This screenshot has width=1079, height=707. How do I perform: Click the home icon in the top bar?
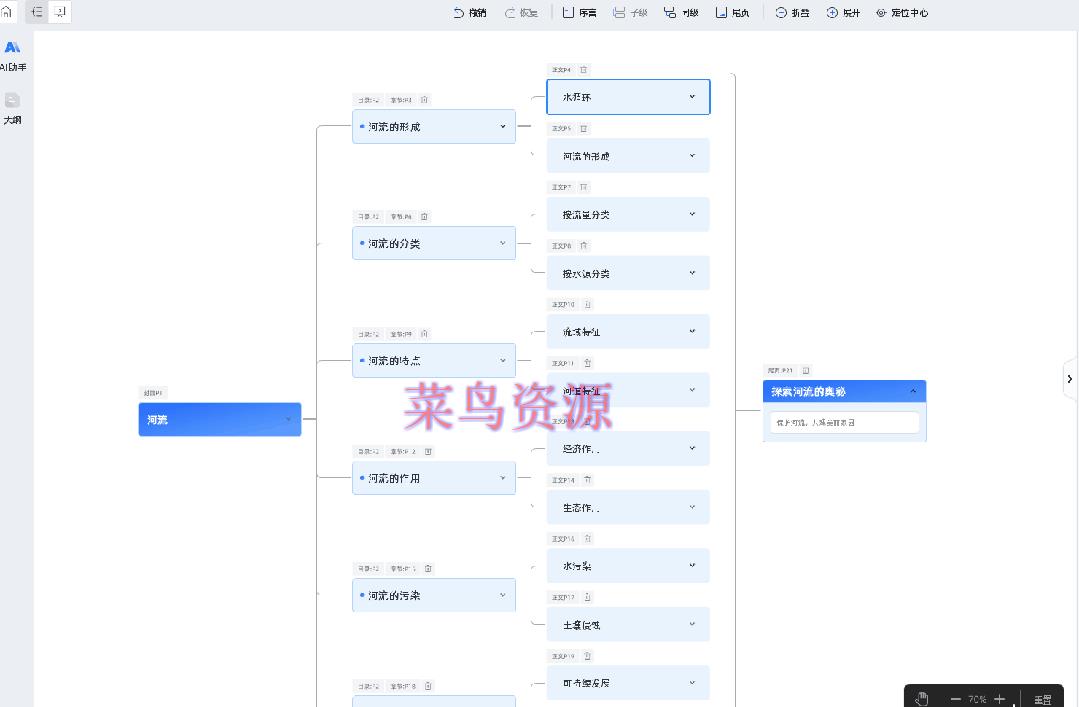coord(10,12)
